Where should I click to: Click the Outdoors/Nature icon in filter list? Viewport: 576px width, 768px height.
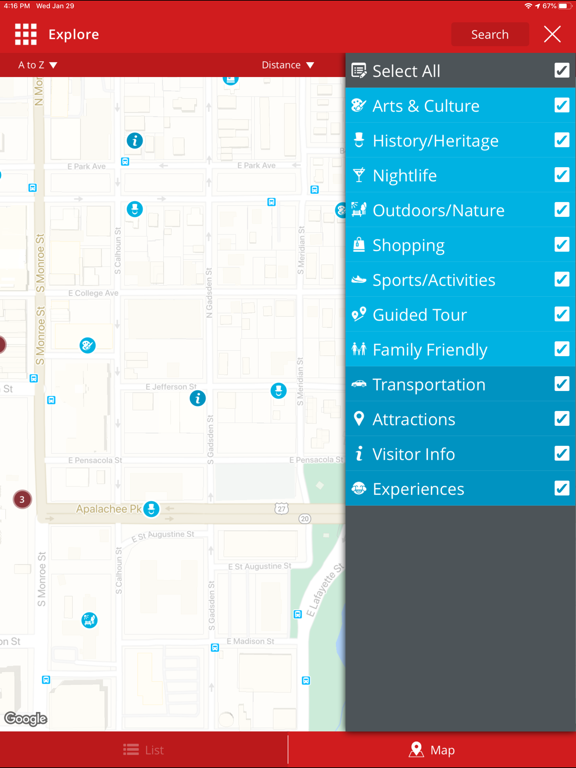[x=359, y=210]
